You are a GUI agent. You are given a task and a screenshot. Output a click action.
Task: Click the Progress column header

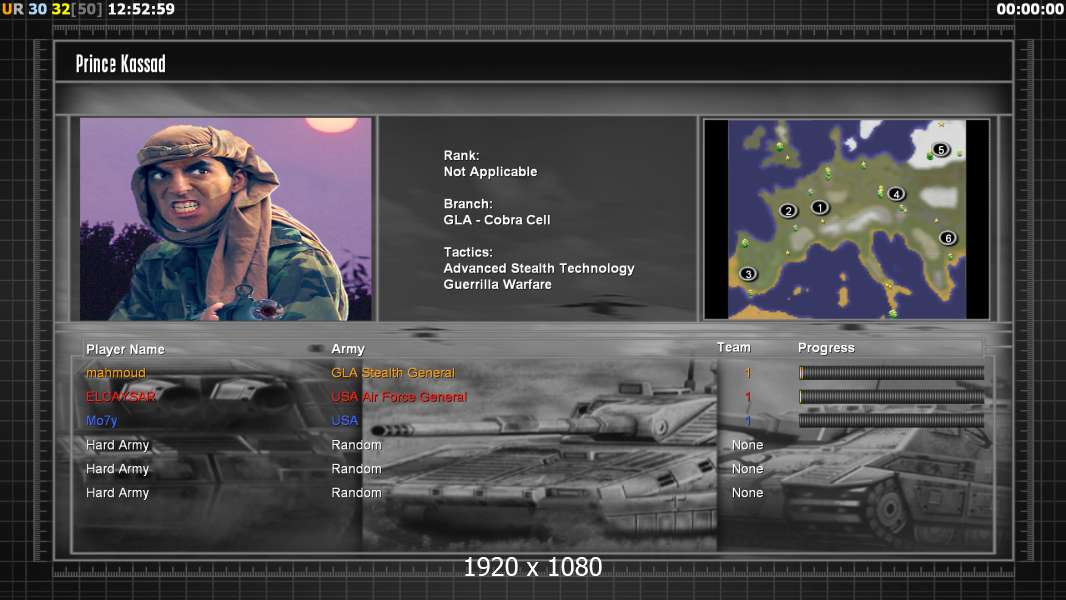[826, 348]
